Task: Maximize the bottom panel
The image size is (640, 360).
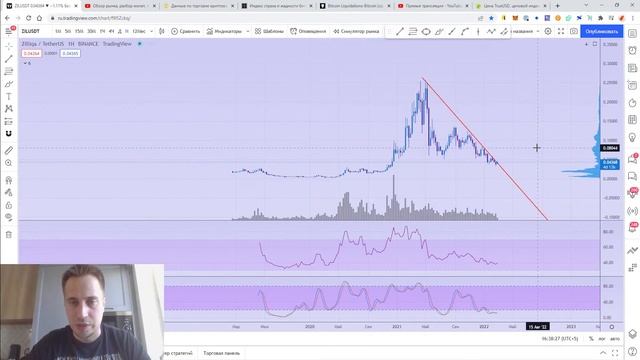Action: coord(615,353)
